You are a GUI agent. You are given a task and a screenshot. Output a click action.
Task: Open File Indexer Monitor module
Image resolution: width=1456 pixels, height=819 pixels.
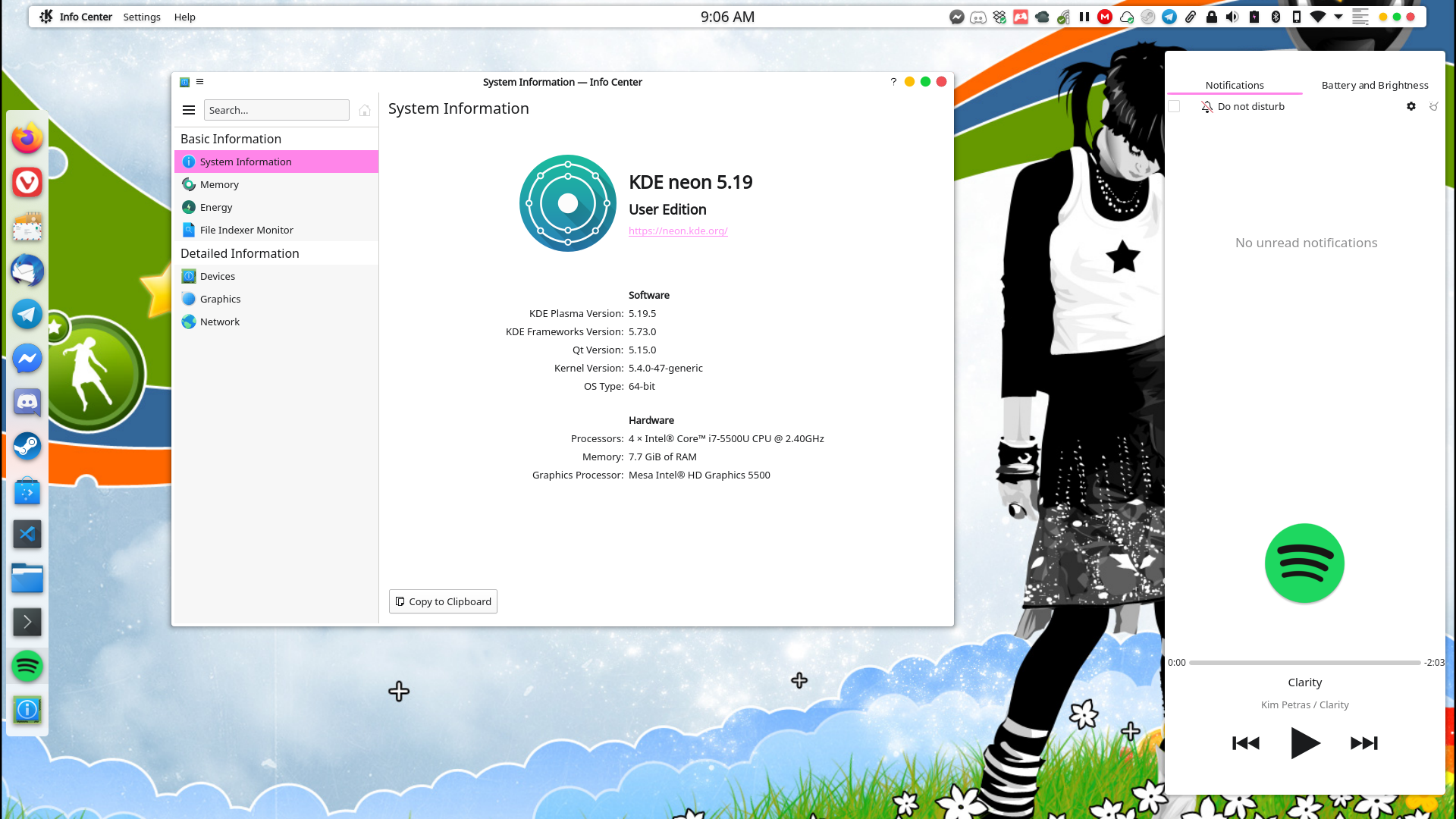(276, 230)
